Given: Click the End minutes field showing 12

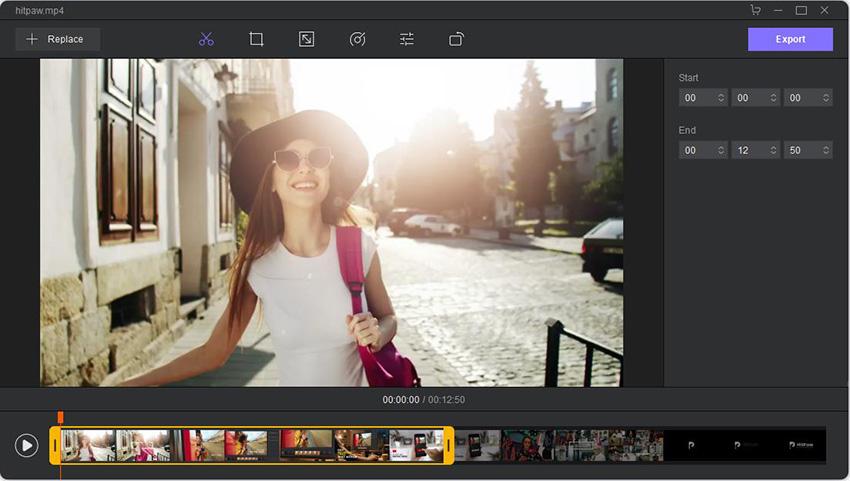Looking at the screenshot, I should [754, 150].
